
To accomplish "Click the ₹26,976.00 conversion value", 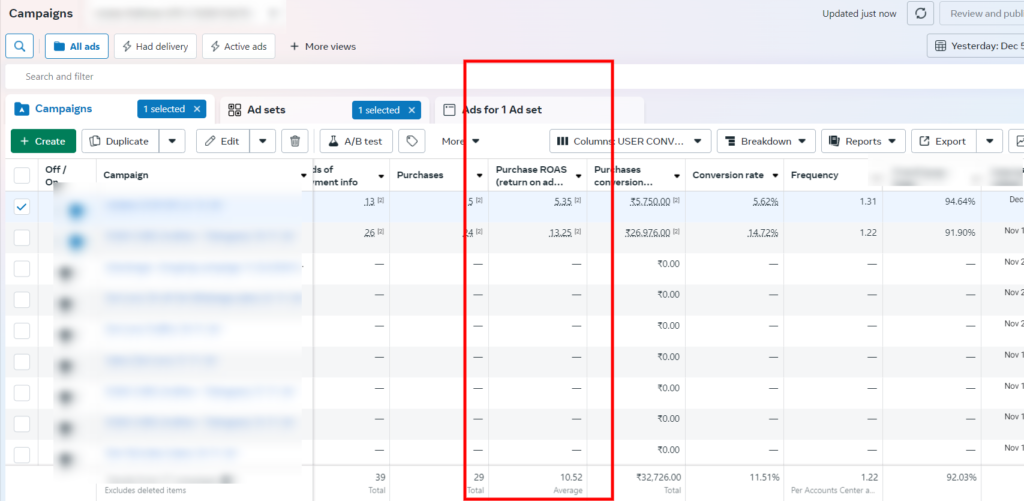I will [648, 233].
